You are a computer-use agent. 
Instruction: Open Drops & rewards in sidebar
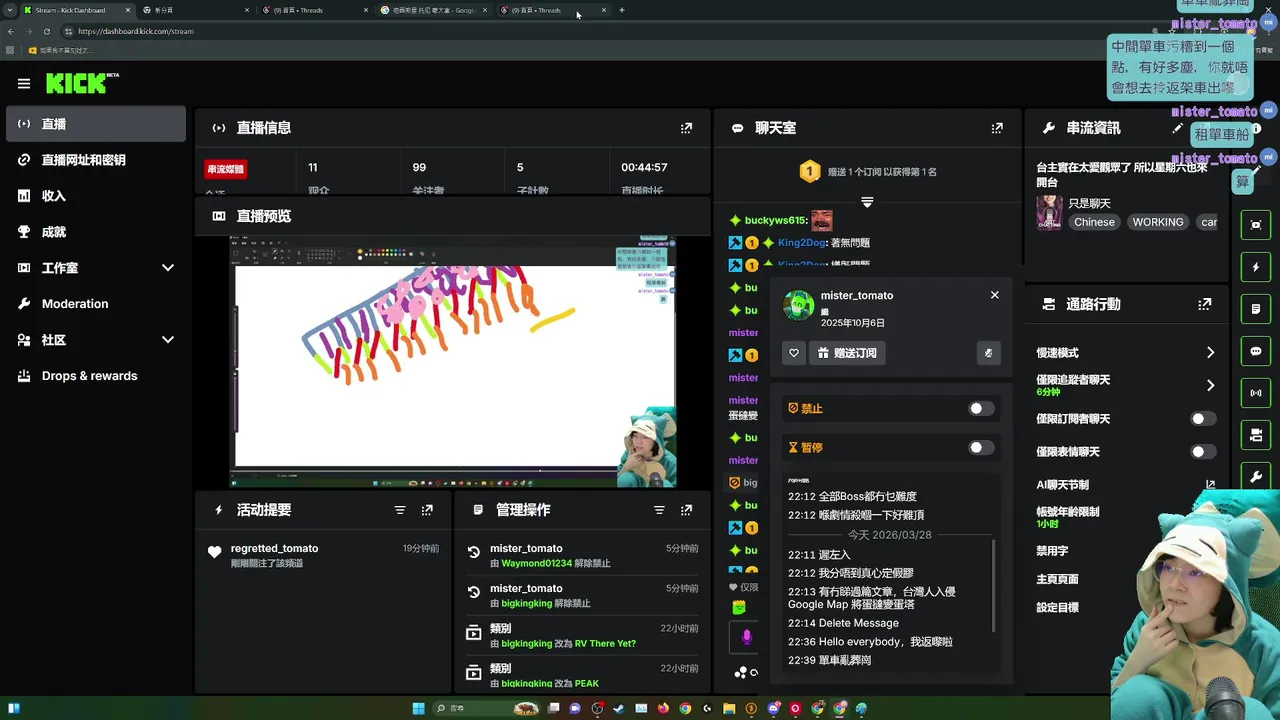click(x=96, y=376)
